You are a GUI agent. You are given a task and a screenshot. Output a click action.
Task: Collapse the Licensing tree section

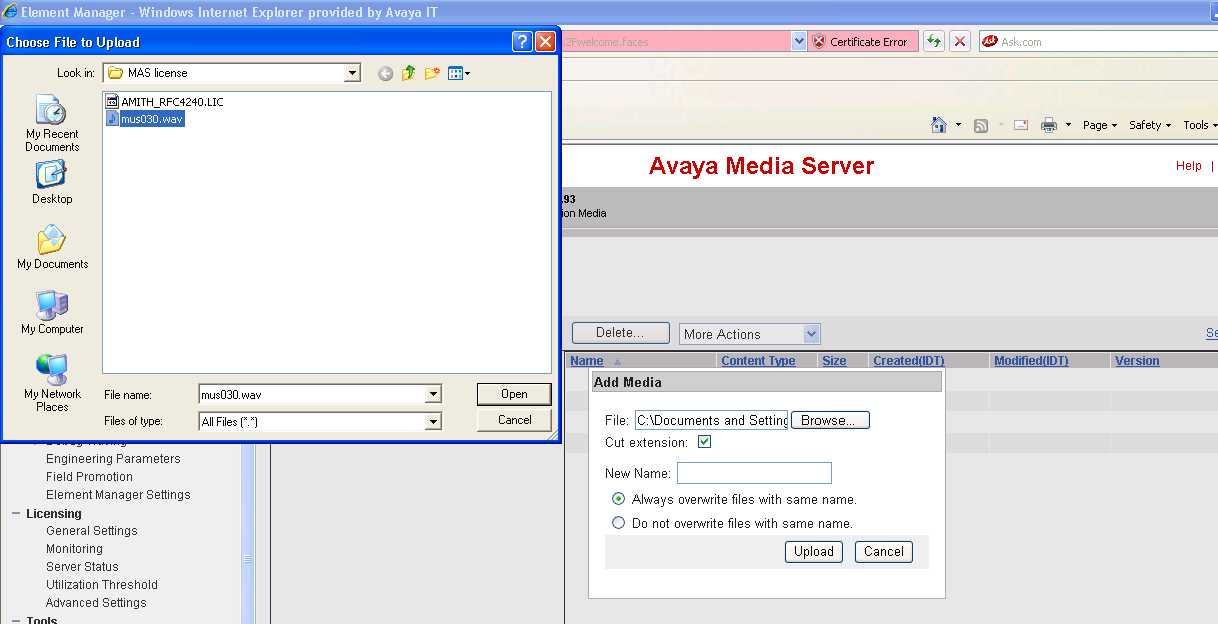tap(16, 513)
